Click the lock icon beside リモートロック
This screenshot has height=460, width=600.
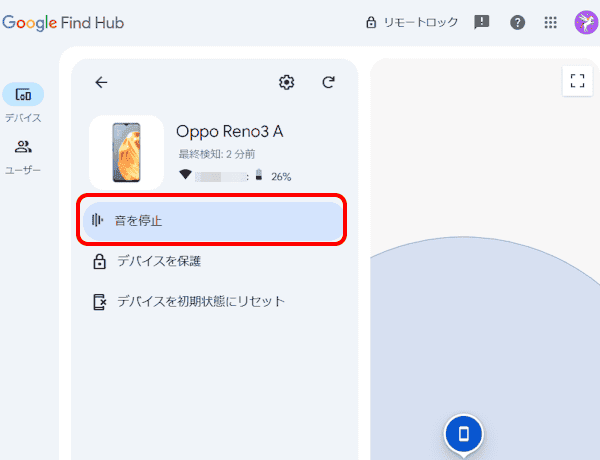[x=372, y=22]
